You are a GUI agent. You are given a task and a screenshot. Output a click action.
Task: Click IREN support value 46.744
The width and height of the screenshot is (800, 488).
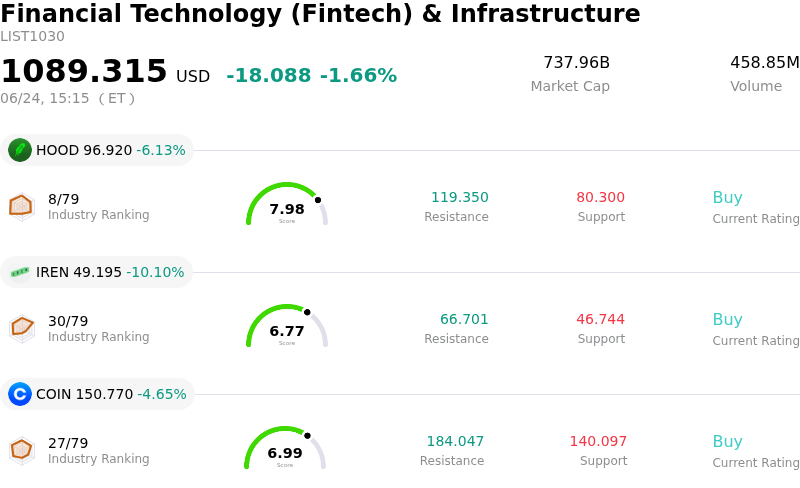[x=601, y=319]
